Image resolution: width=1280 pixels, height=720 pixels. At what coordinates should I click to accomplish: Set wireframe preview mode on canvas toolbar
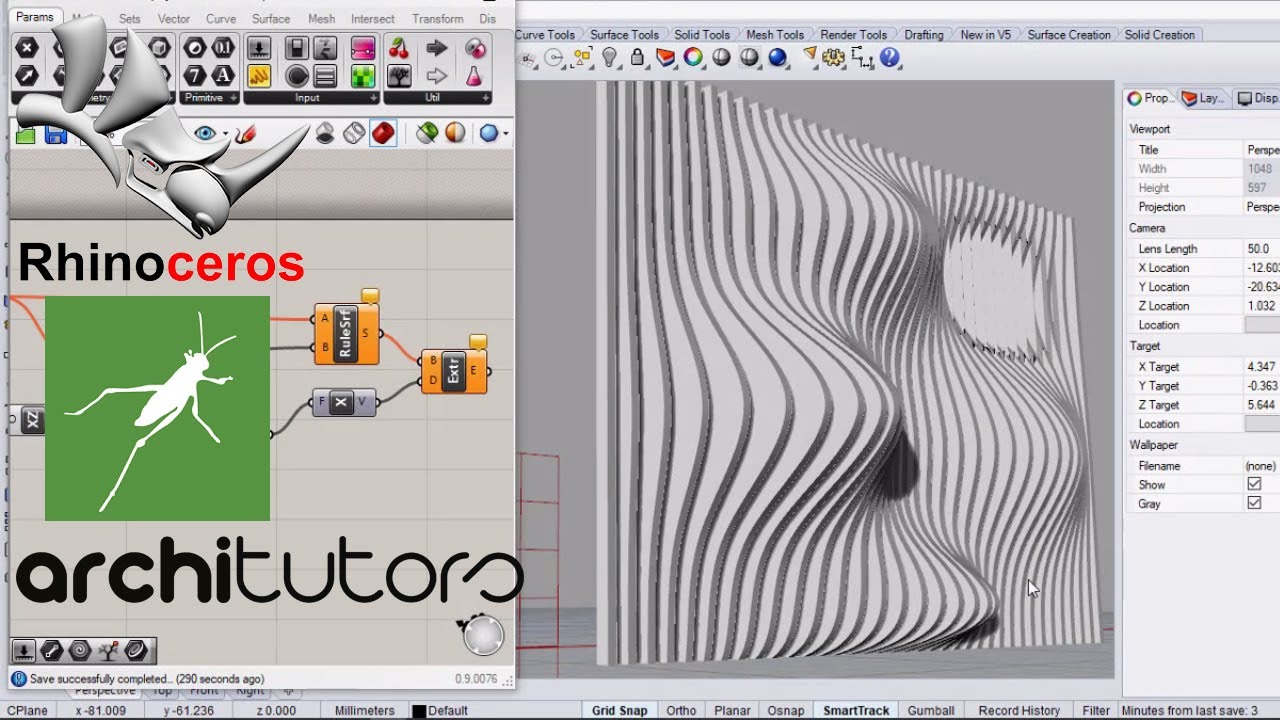[x=353, y=133]
